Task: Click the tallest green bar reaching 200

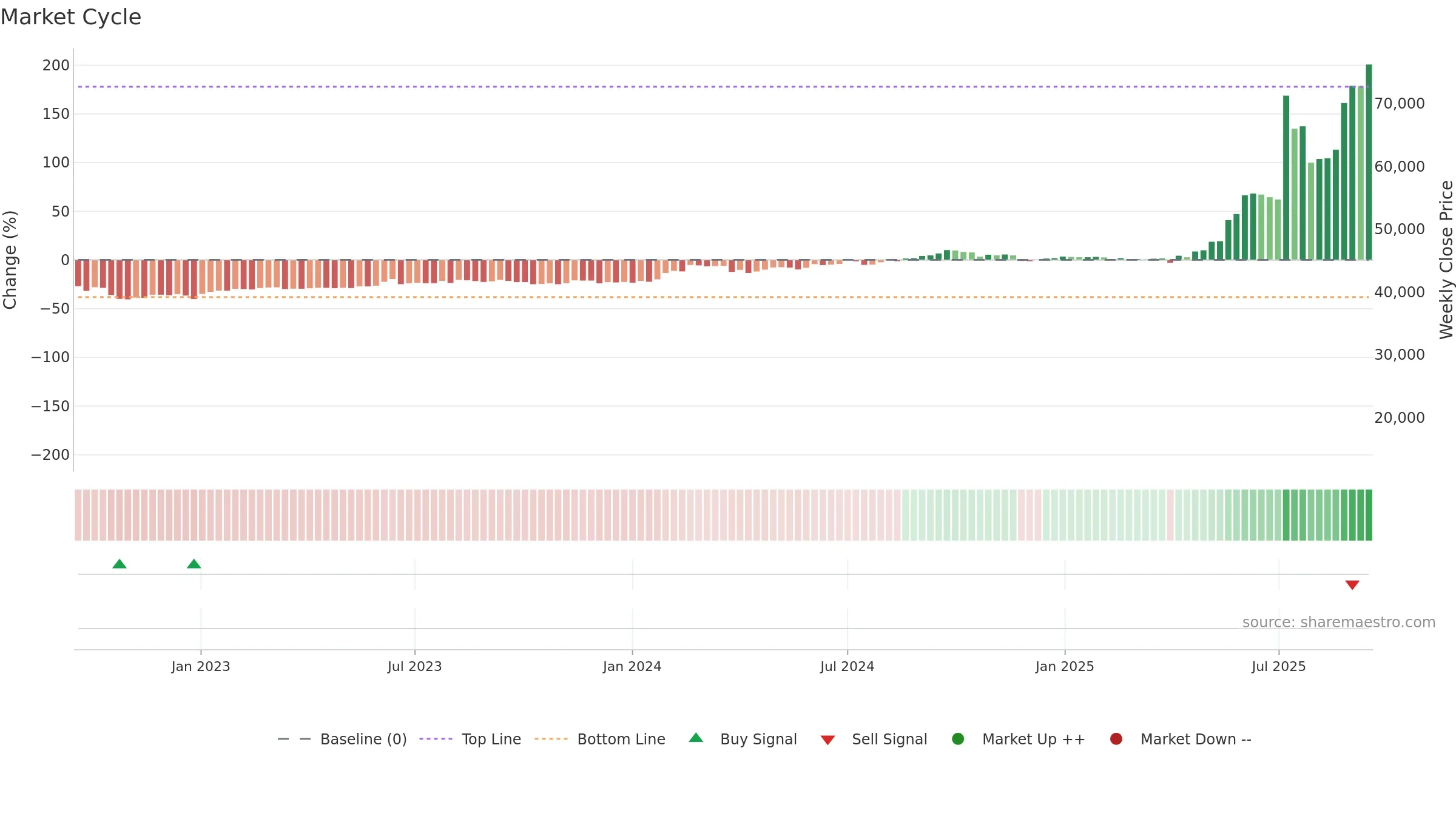Action: (1369, 162)
